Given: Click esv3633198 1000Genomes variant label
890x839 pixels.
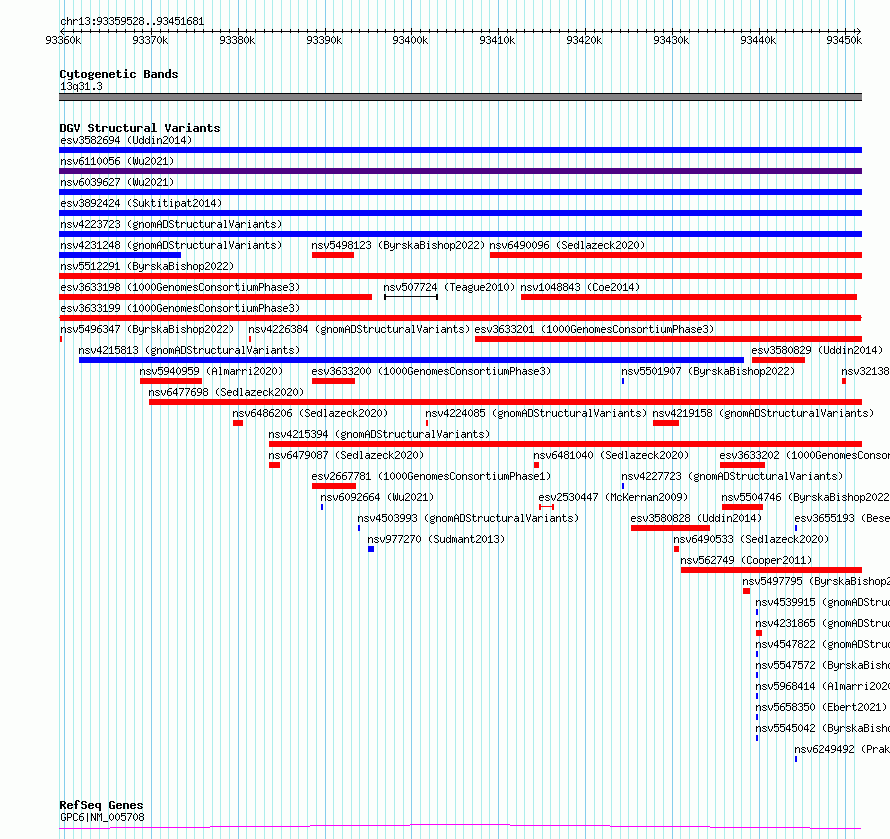Looking at the screenshot, I should (x=180, y=287).
